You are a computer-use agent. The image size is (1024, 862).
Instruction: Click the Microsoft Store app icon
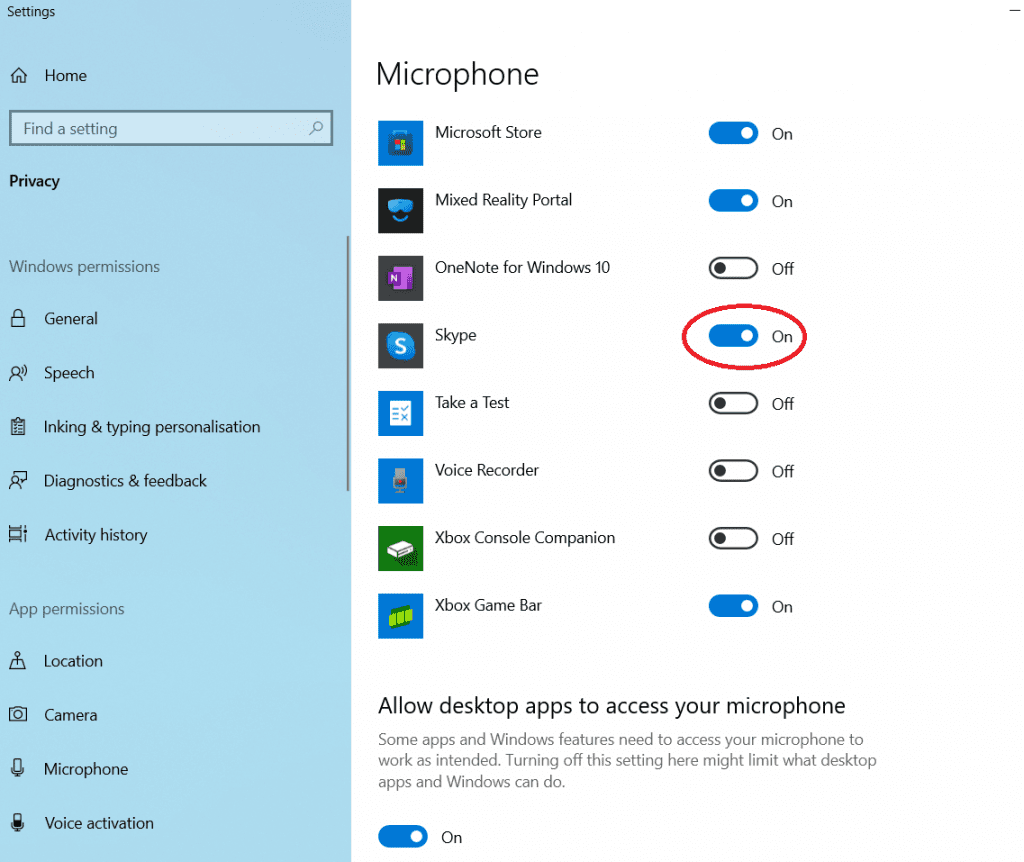[400, 143]
